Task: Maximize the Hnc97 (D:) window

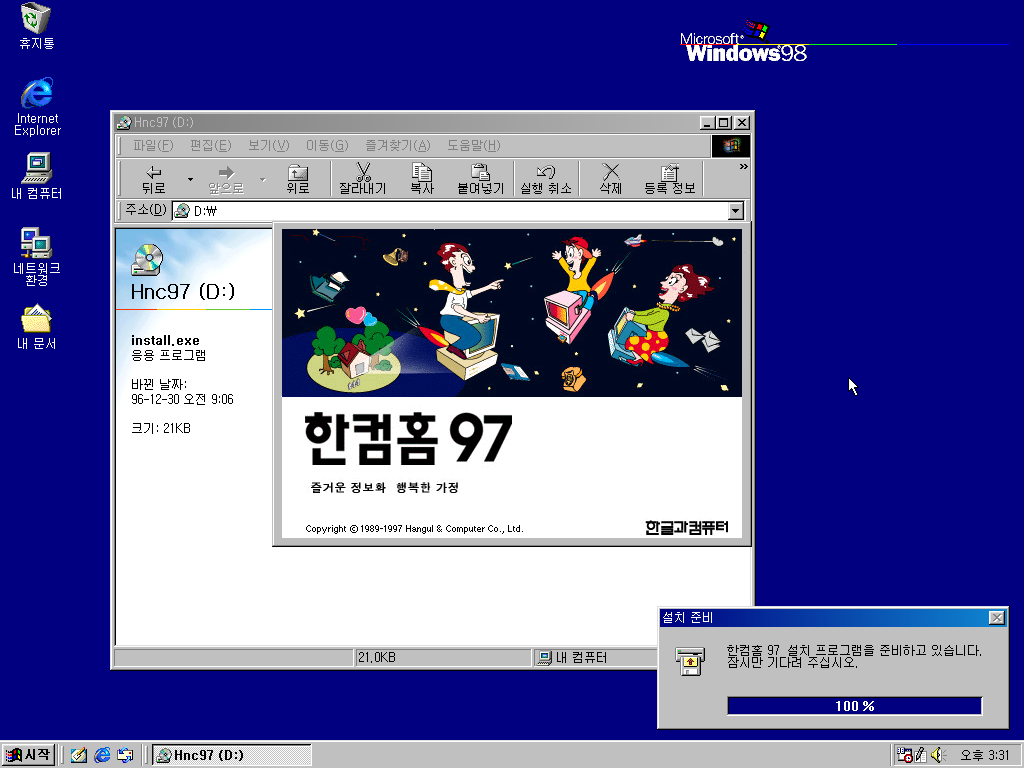Action: 724,122
